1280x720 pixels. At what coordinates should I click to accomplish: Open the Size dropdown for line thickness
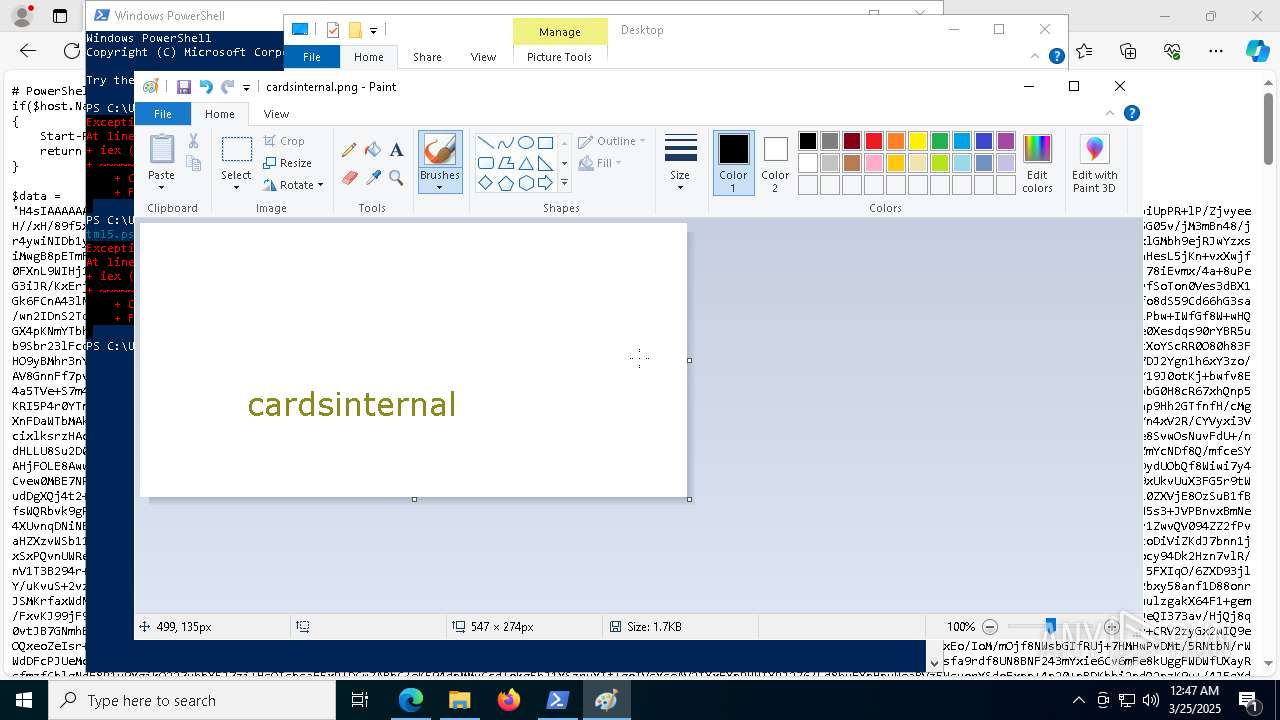(680, 163)
